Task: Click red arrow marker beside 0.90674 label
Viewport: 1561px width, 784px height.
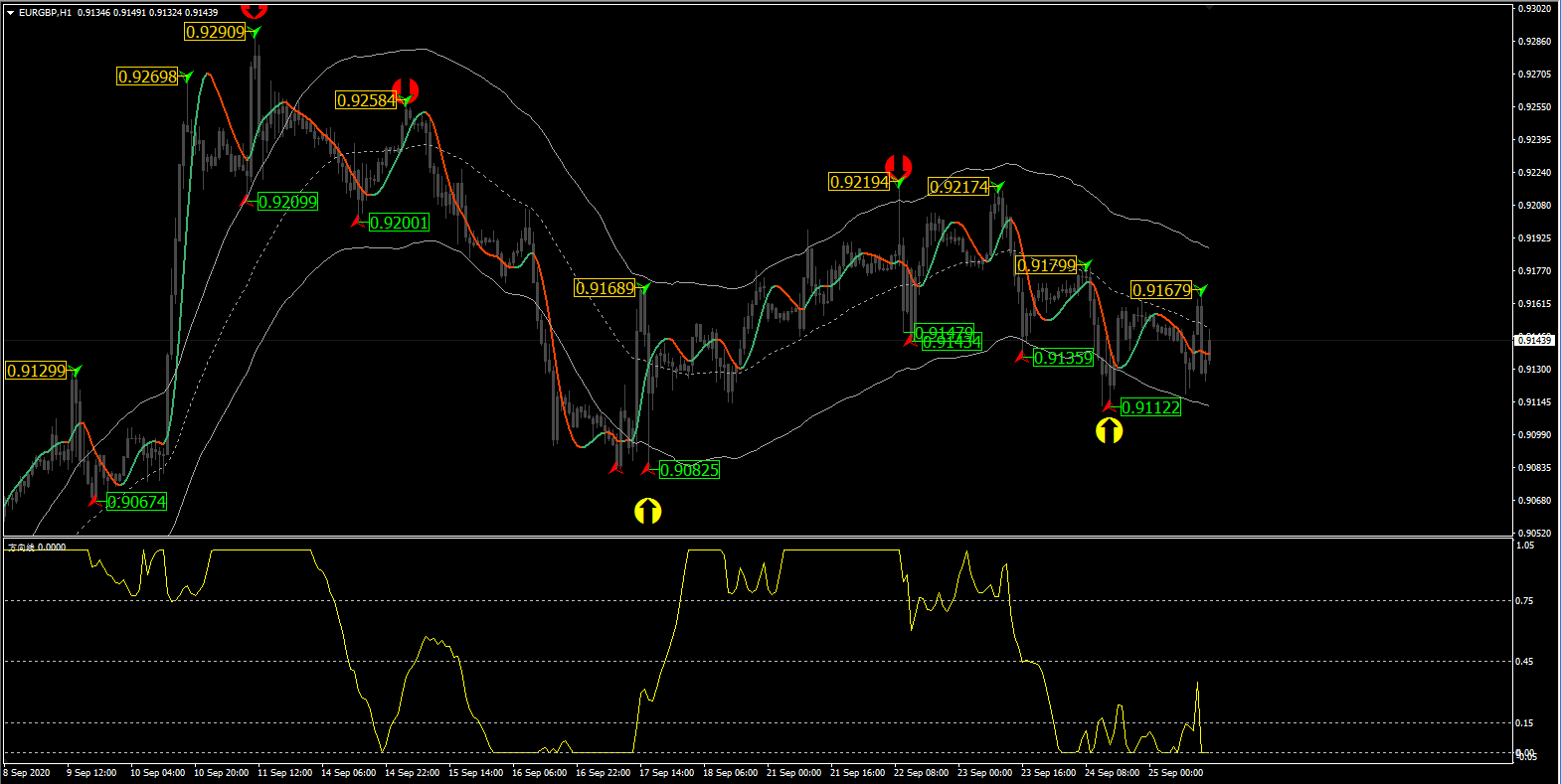Action: point(96,501)
